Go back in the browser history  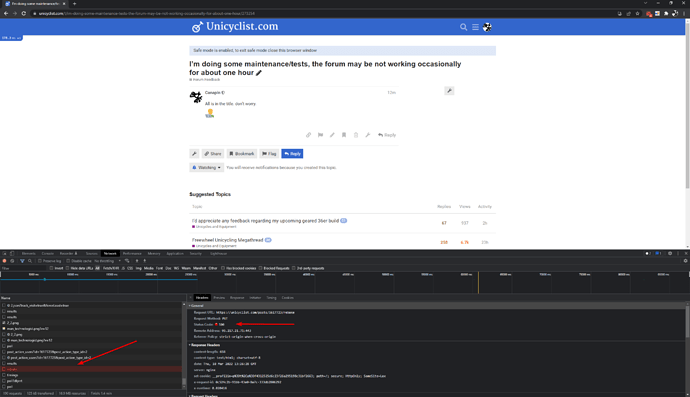6,14
